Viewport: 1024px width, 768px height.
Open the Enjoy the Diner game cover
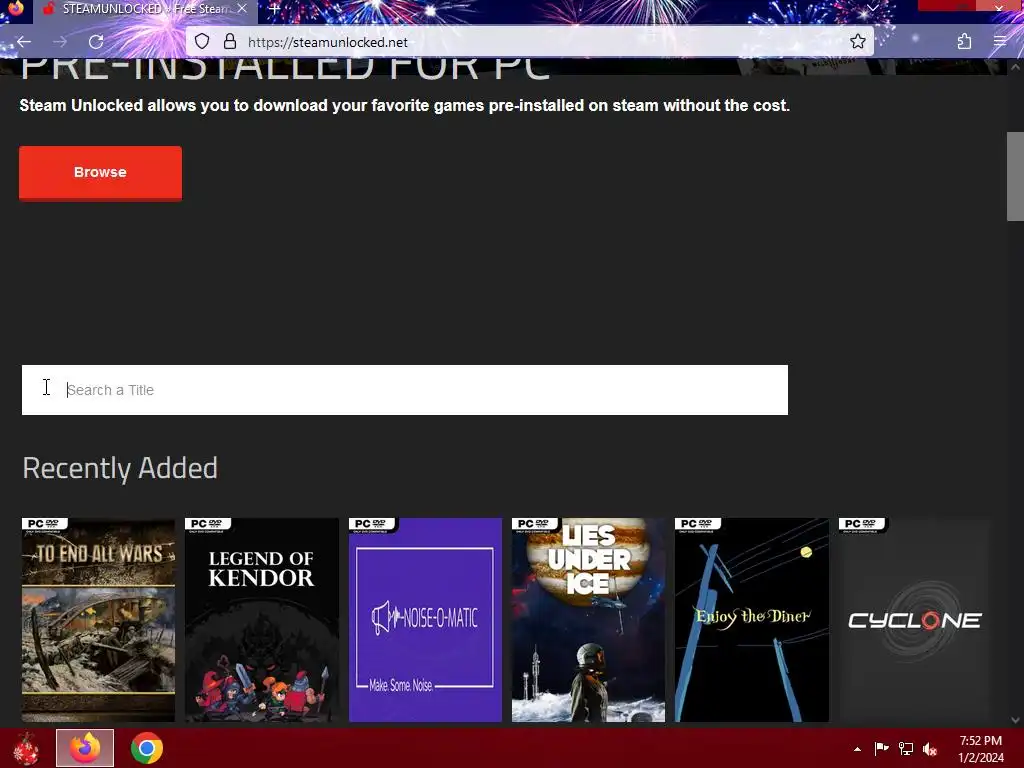752,620
